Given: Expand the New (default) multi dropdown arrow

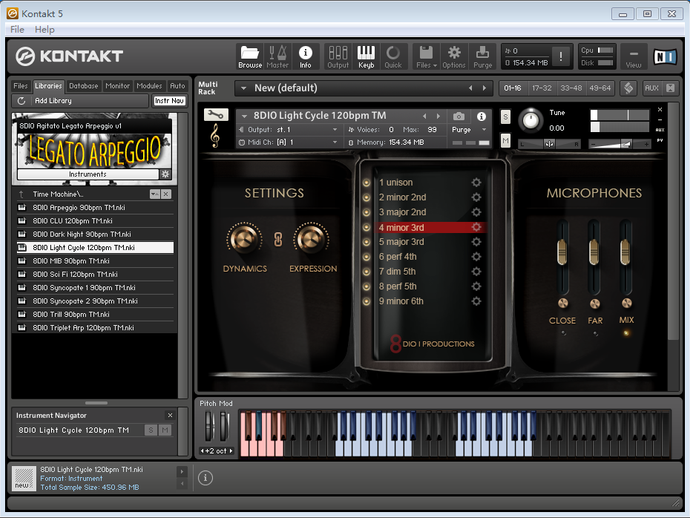Looking at the screenshot, I should [x=243, y=88].
